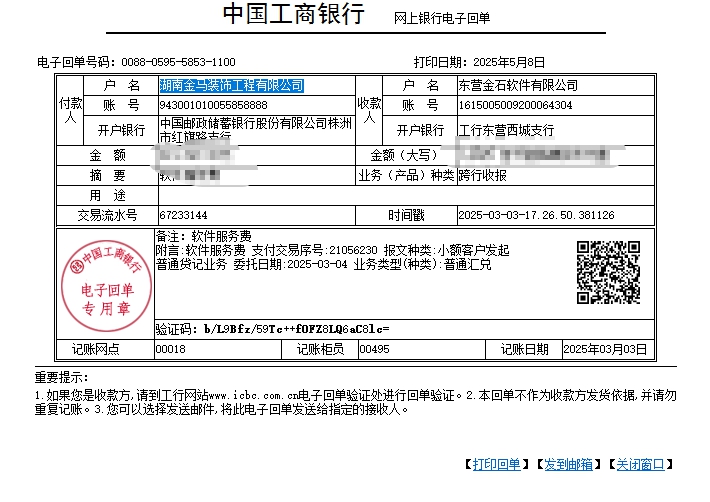710x502 pixels.
Task: Click the line with 委托日期:2025-03-04
Action: tap(323, 264)
